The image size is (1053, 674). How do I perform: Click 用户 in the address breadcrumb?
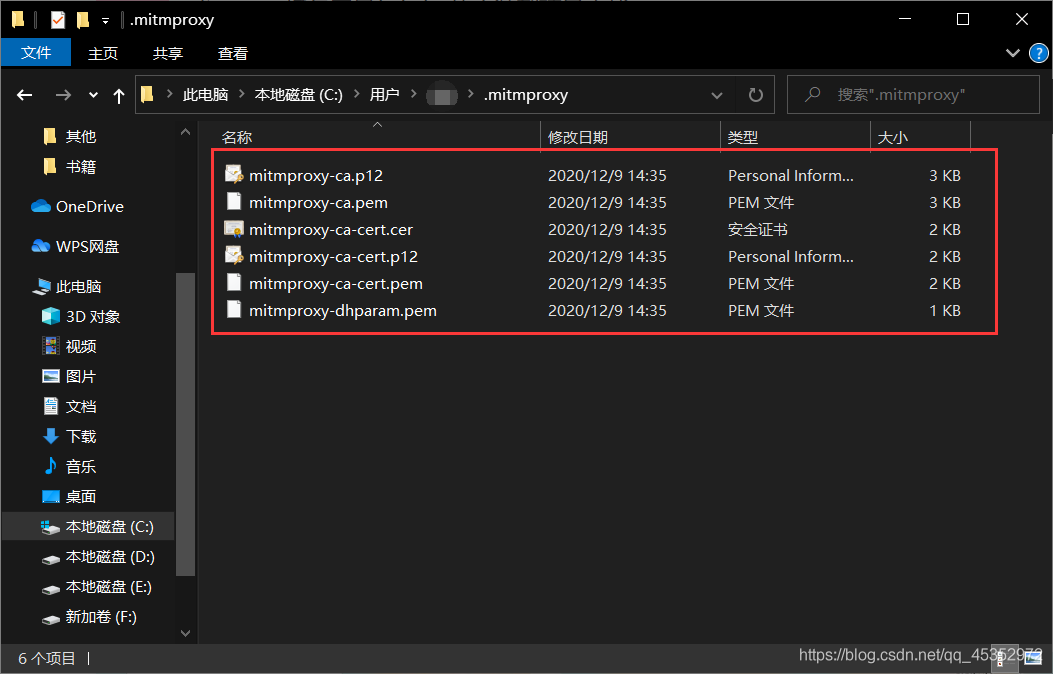pyautogui.click(x=384, y=95)
